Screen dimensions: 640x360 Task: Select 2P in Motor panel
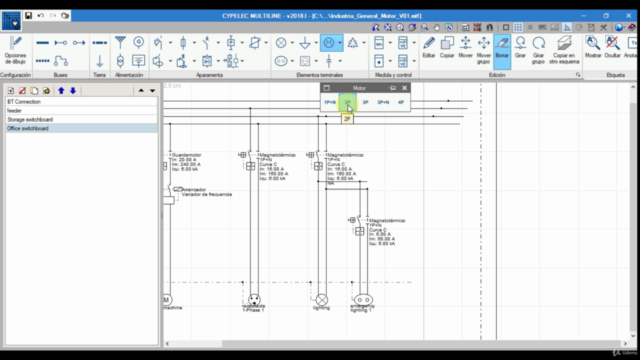pos(348,102)
